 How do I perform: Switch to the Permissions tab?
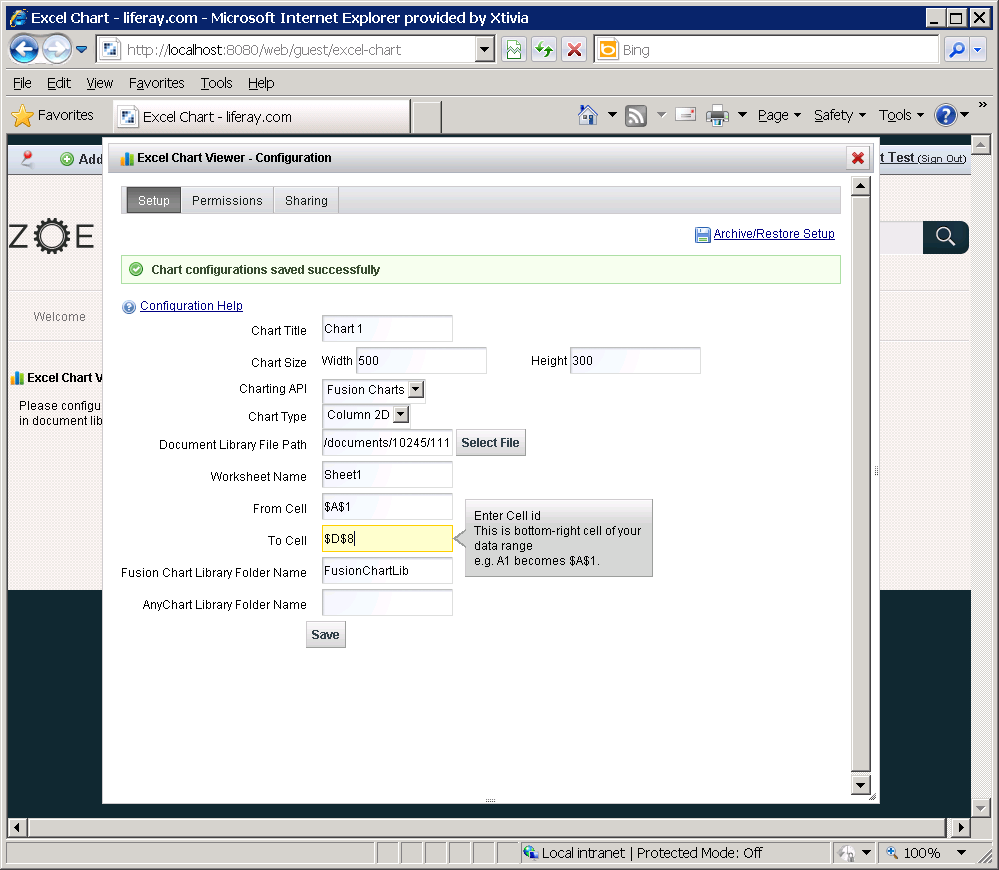227,201
